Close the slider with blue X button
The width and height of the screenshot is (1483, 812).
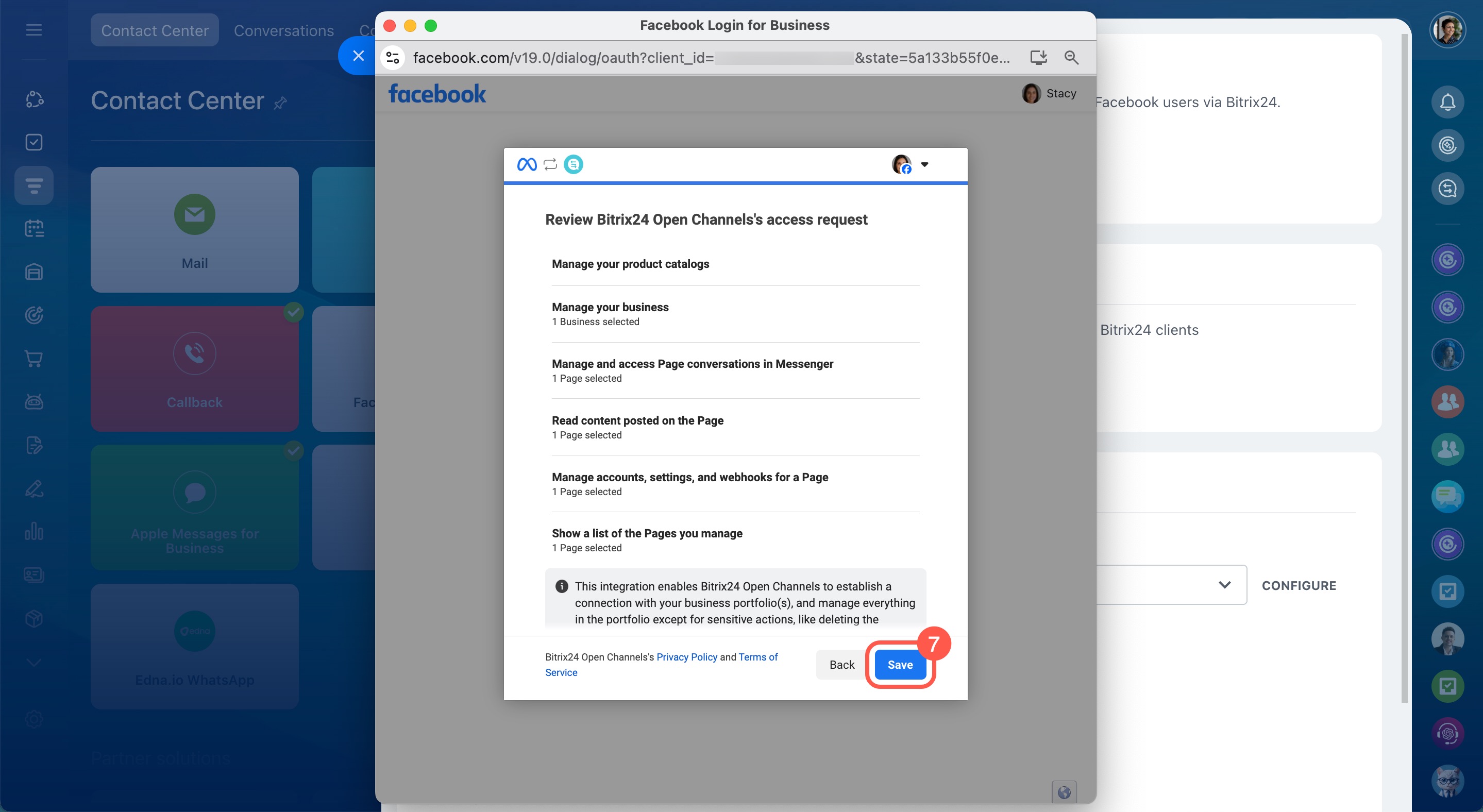tap(358, 56)
